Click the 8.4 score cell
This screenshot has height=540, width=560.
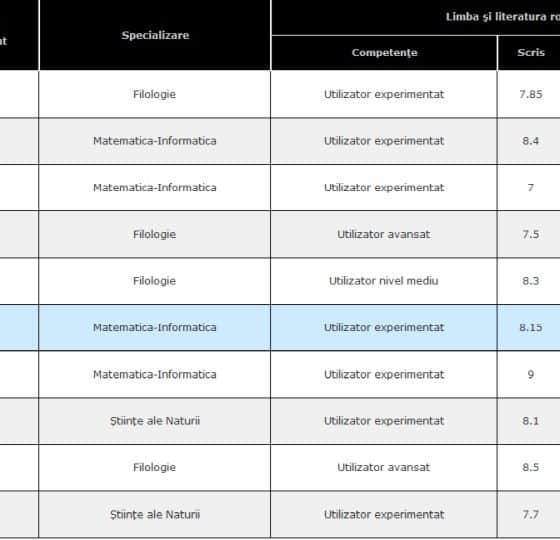click(x=529, y=141)
